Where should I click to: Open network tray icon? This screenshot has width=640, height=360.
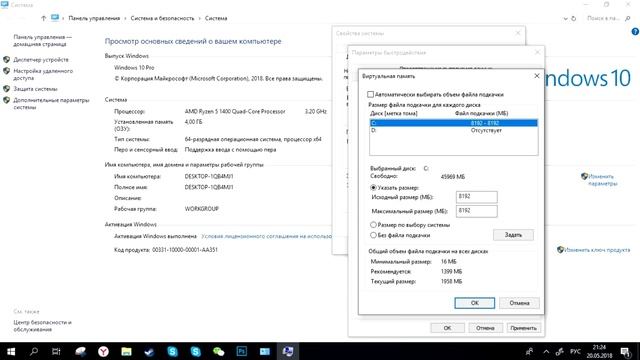pos(560,352)
